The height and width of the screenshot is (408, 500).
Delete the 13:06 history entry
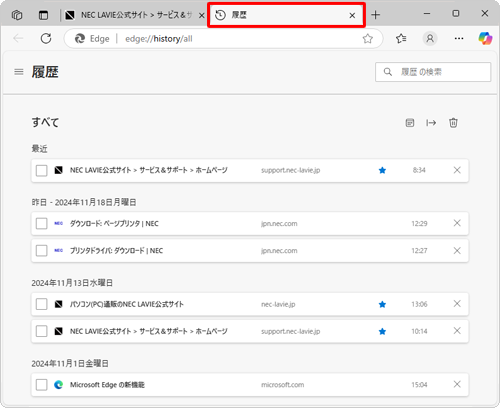click(457, 304)
